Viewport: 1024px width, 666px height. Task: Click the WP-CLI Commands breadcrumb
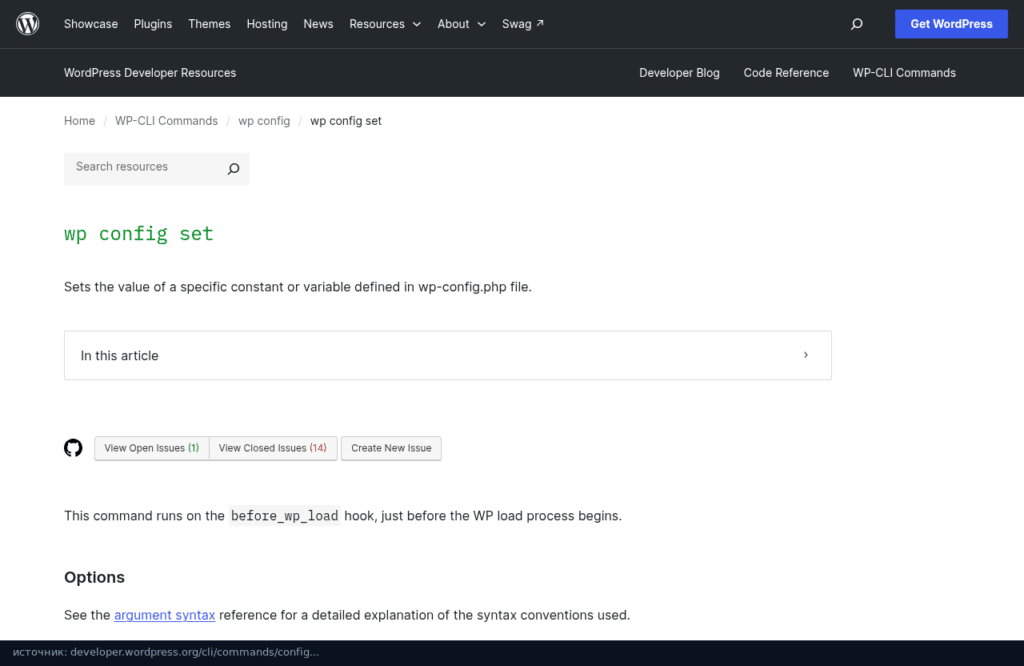click(x=167, y=121)
